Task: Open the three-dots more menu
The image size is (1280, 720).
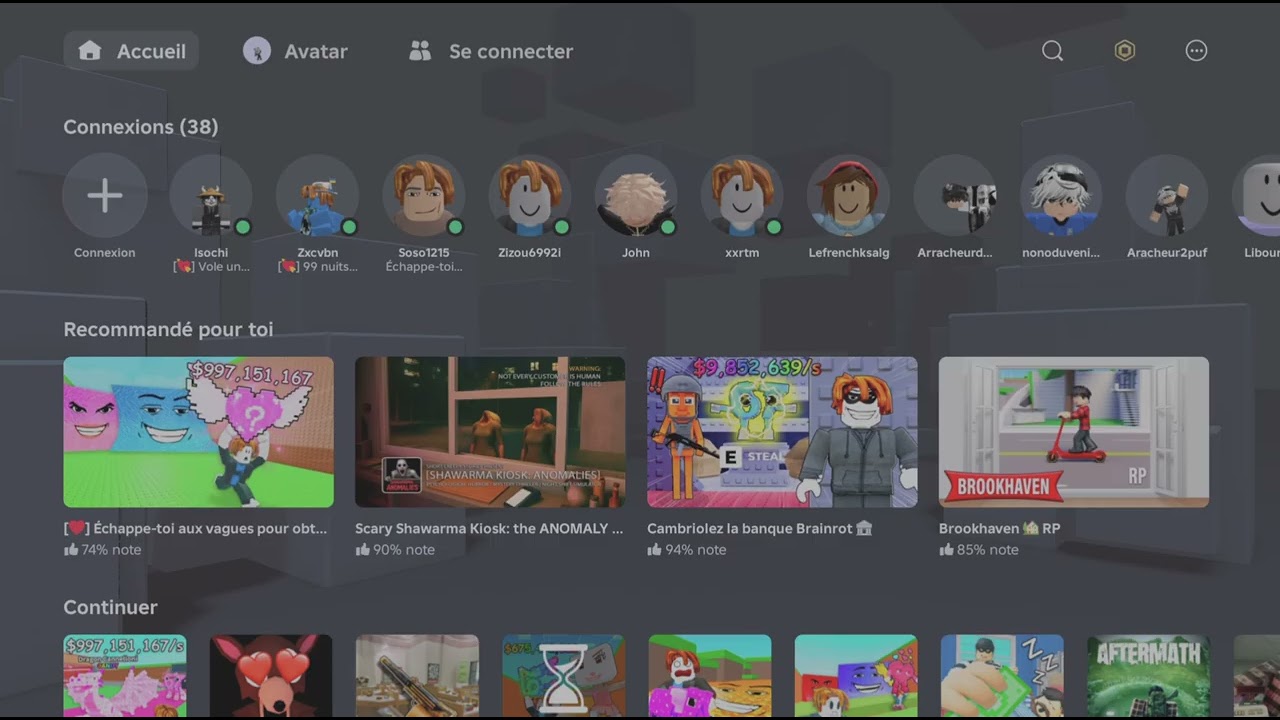Action: point(1196,51)
